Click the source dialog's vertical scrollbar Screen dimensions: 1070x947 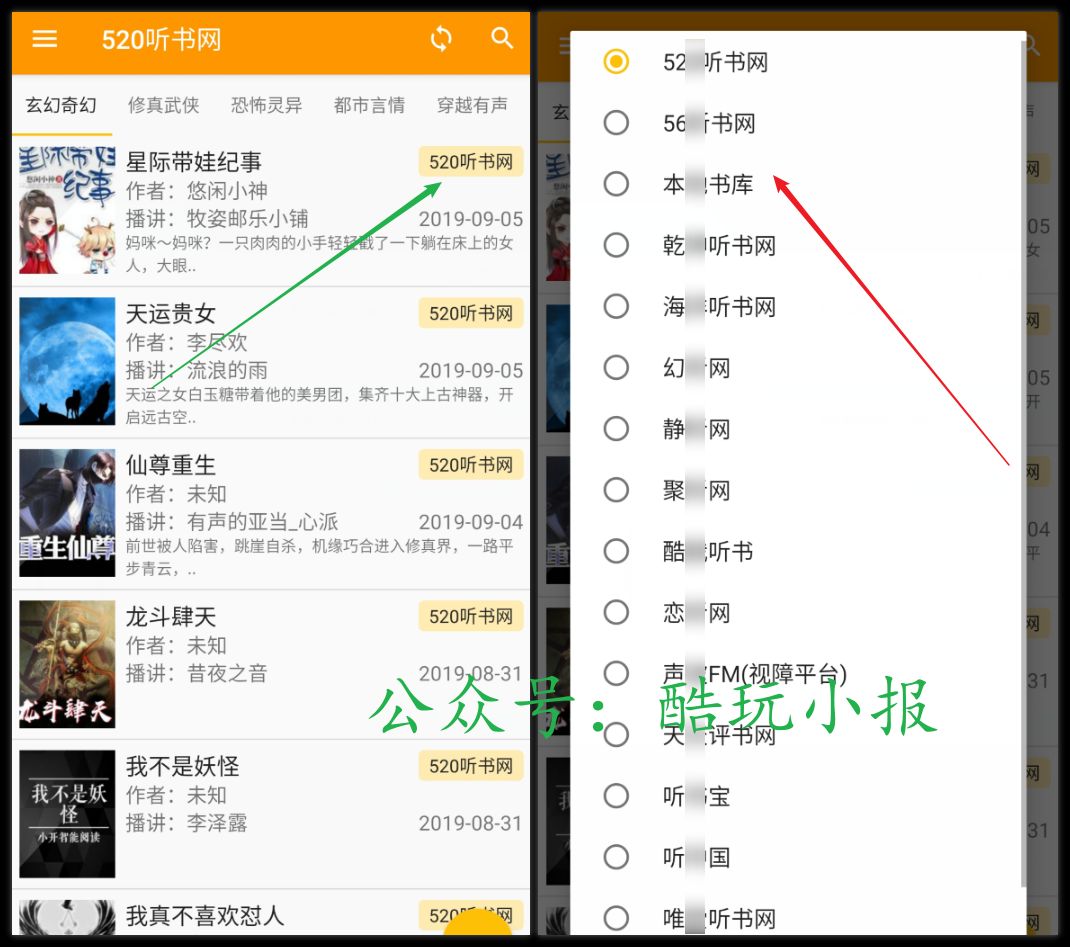coord(1023,464)
